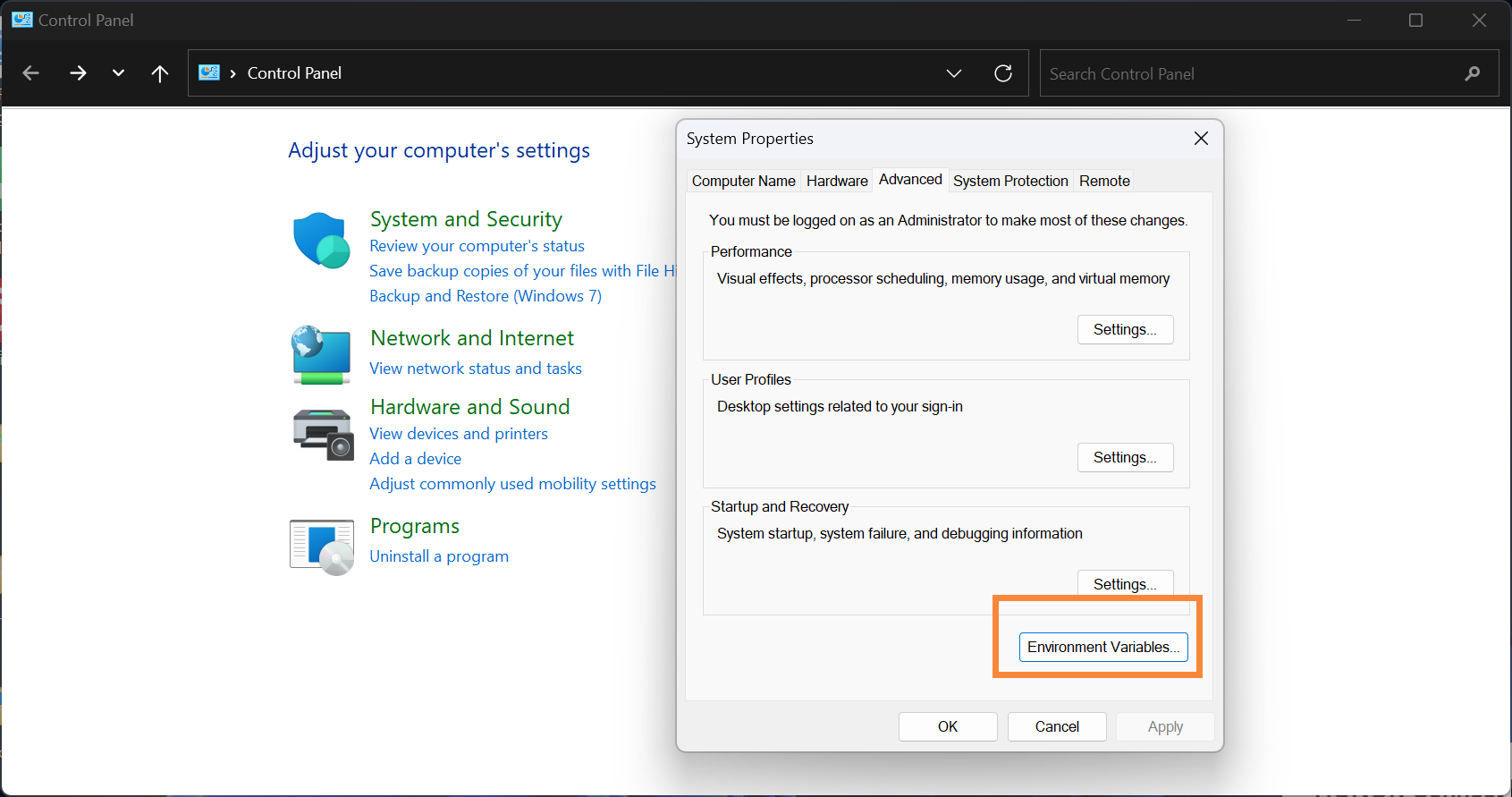This screenshot has height=797, width=1512.
Task: Open Performance Settings button
Action: pos(1125,329)
